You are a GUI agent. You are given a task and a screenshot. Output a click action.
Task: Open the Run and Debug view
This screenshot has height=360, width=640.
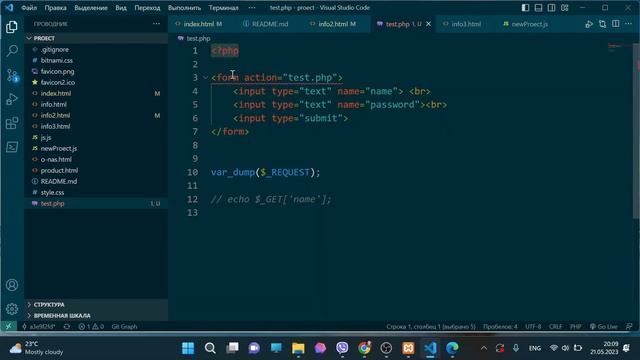pyautogui.click(x=12, y=99)
